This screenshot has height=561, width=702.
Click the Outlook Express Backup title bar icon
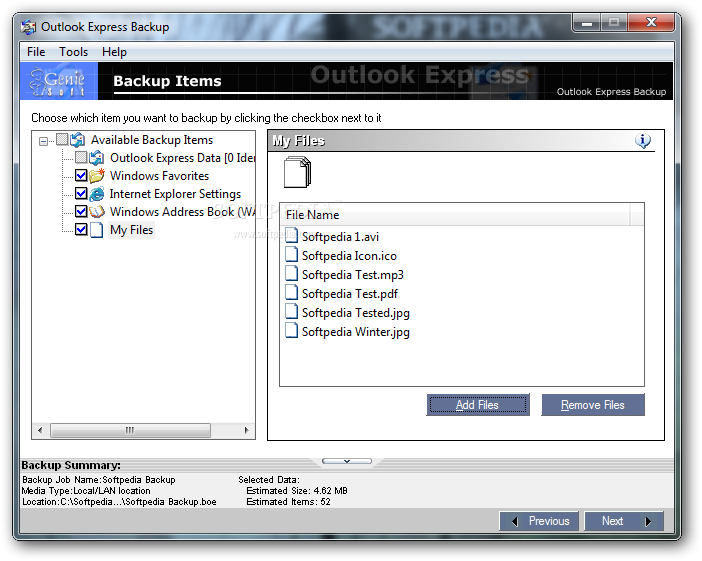pyautogui.click(x=28, y=27)
